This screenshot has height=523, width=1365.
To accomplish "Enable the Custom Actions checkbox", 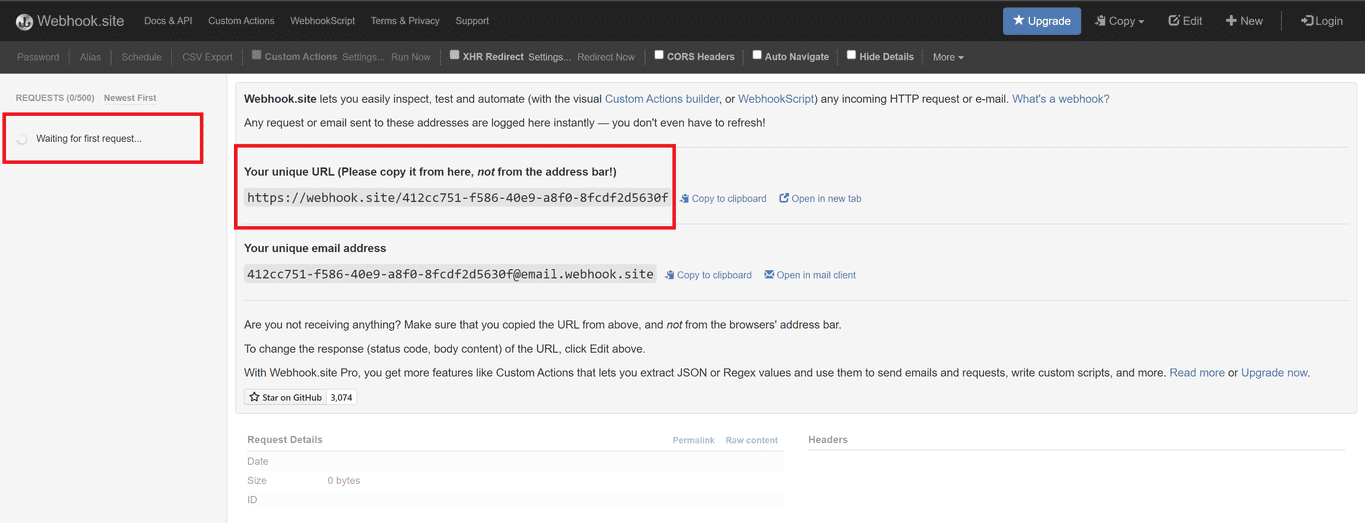I will (x=257, y=56).
